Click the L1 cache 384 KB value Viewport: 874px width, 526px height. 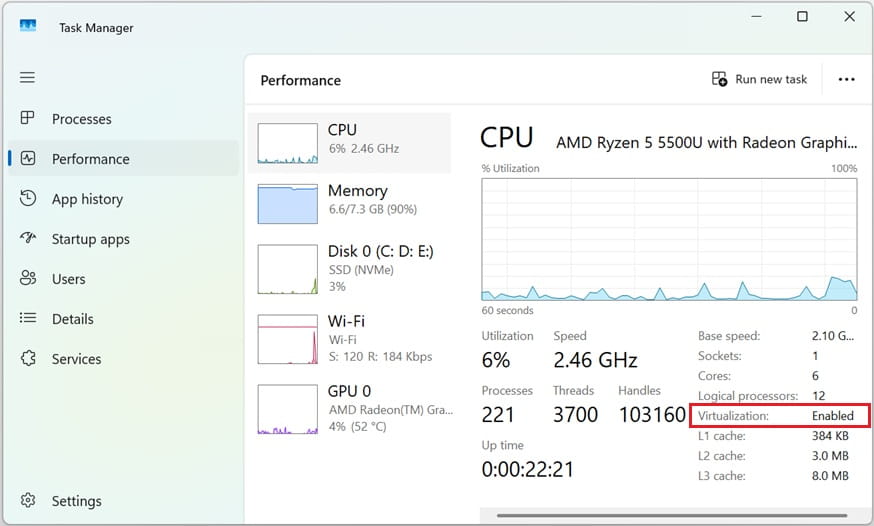830,436
